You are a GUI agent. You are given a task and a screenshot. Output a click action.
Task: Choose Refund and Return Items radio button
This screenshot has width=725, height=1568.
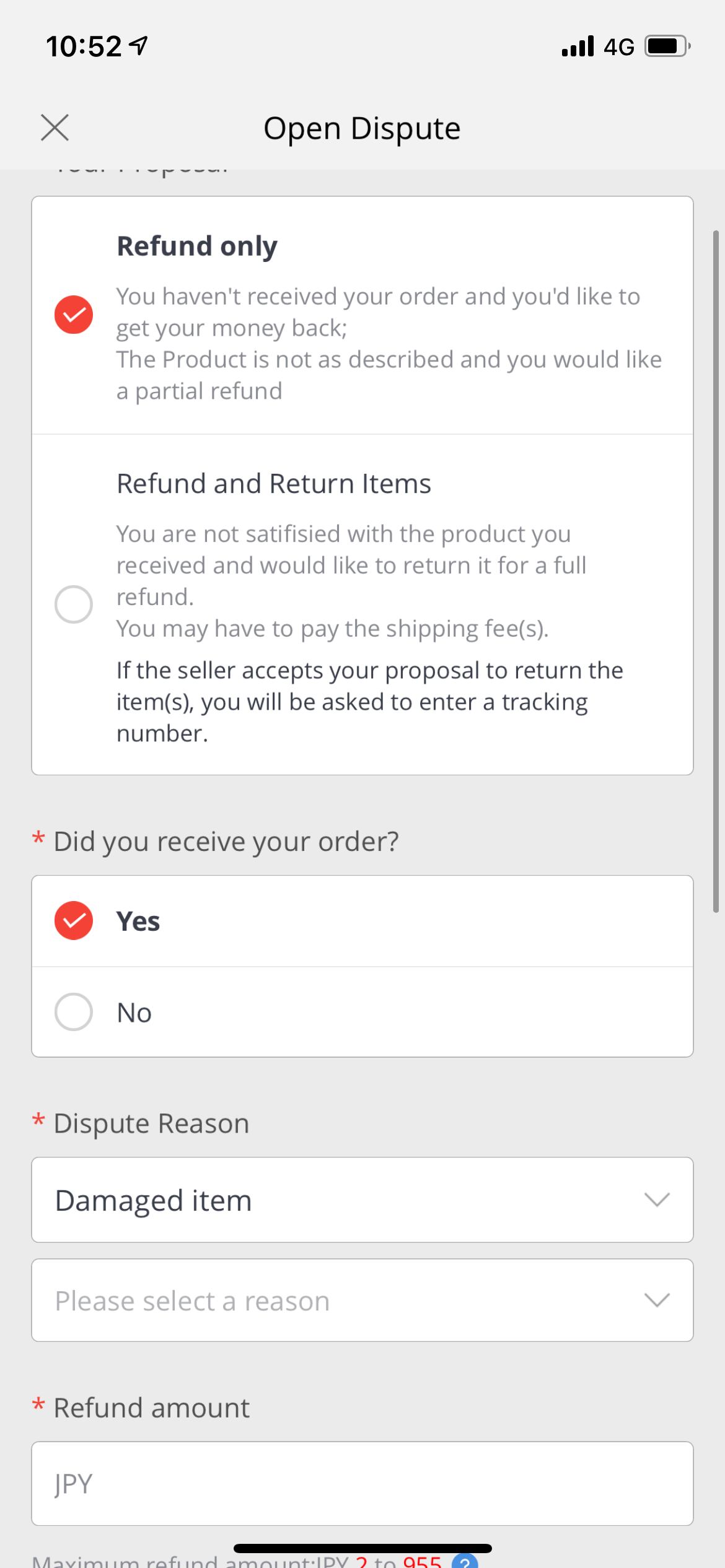[74, 604]
